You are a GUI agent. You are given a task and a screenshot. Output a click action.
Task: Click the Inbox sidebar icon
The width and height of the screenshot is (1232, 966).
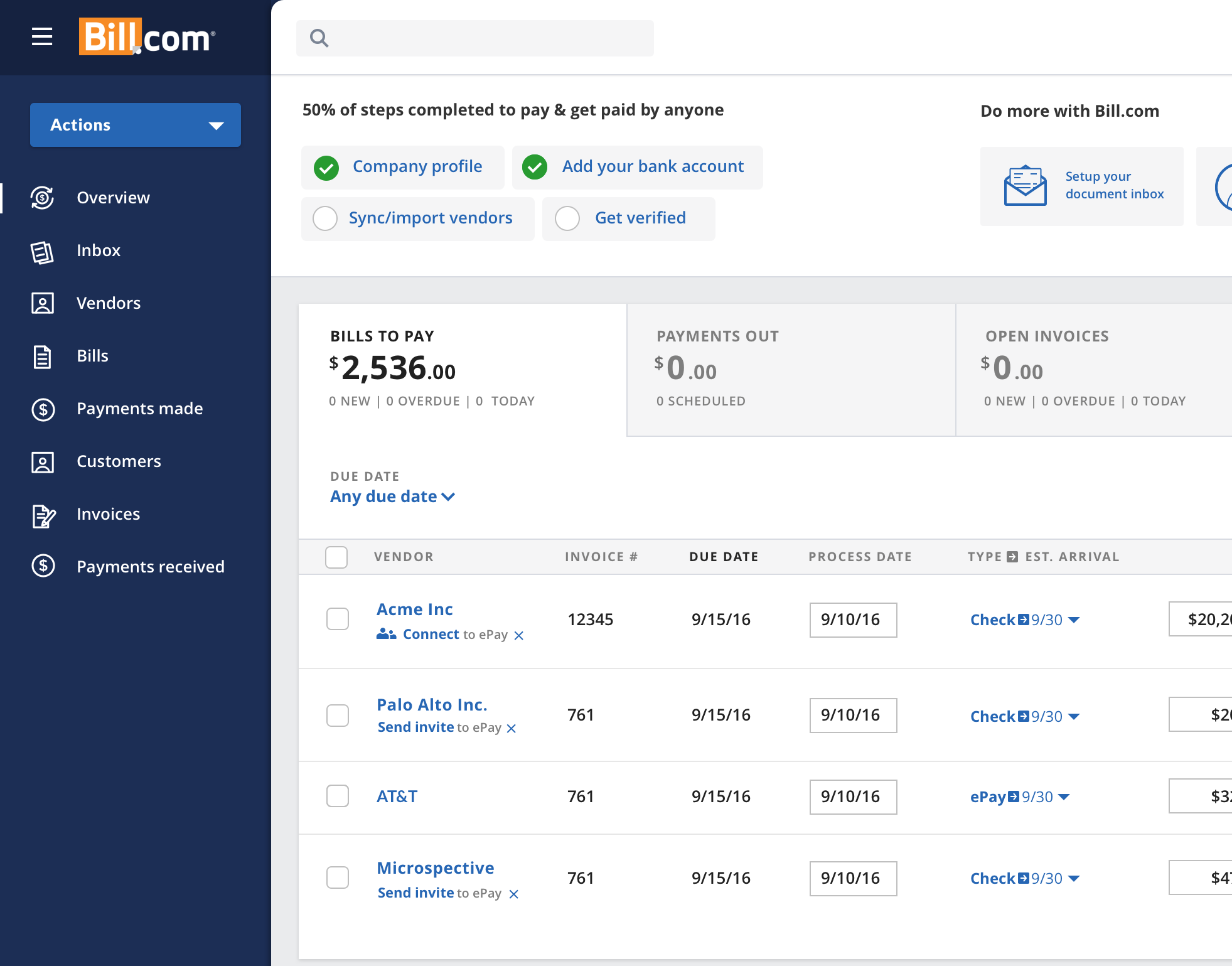point(43,252)
